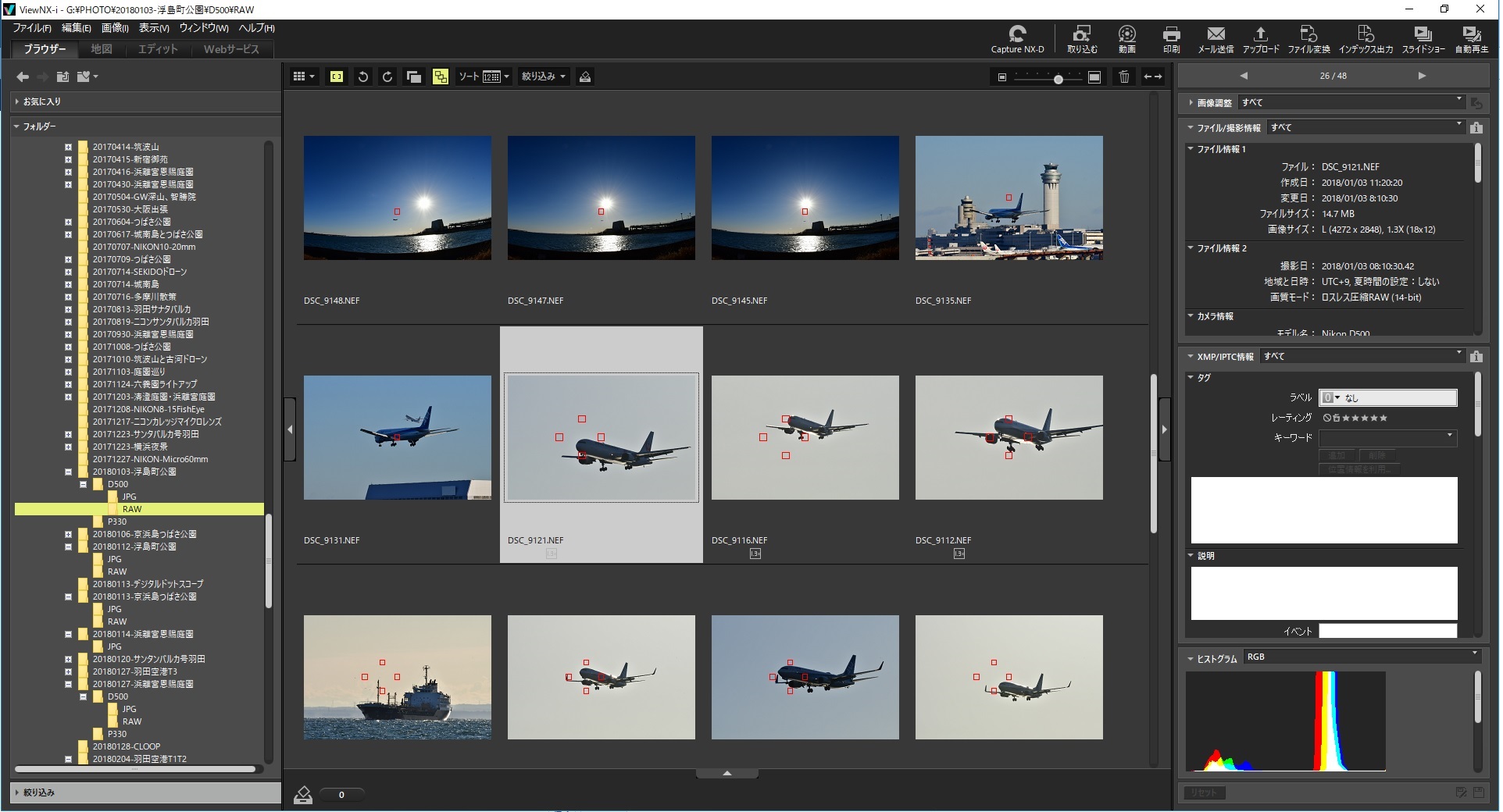Screen dimensions: 1503x812
Task: Open the ソート sort dropdown
Action: pos(484,77)
